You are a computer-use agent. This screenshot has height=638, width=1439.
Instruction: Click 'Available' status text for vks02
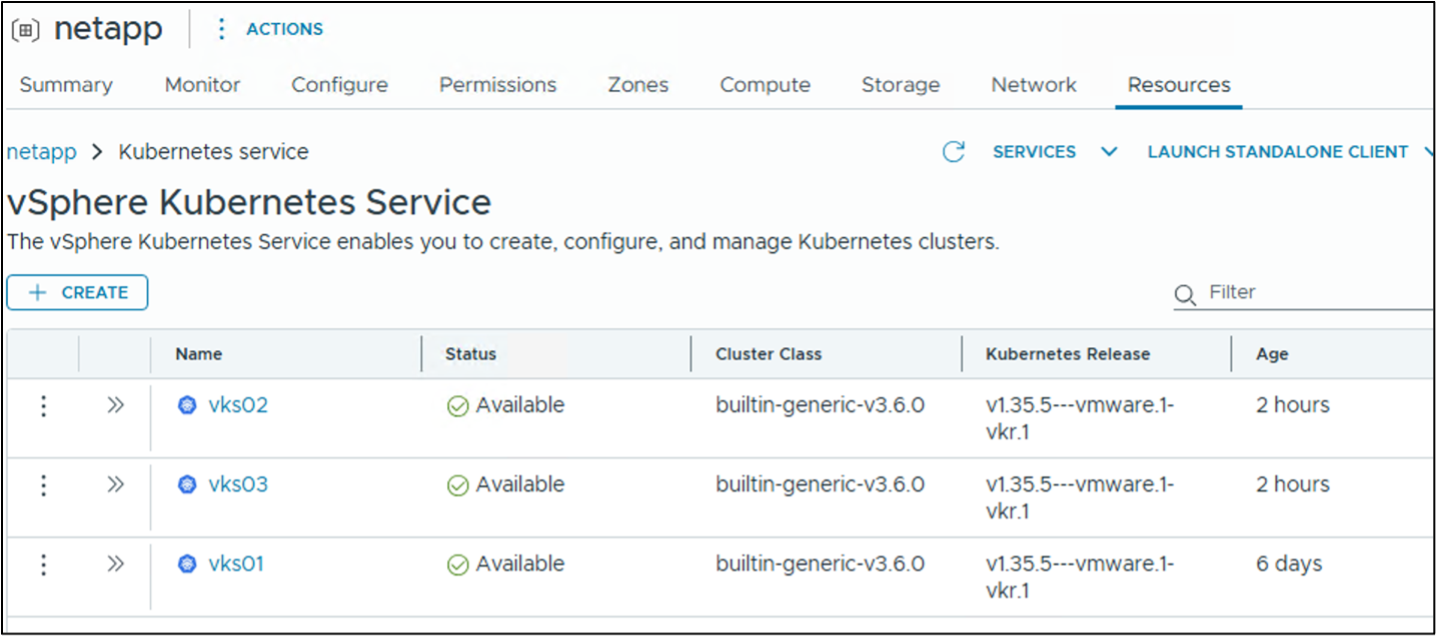pos(520,406)
